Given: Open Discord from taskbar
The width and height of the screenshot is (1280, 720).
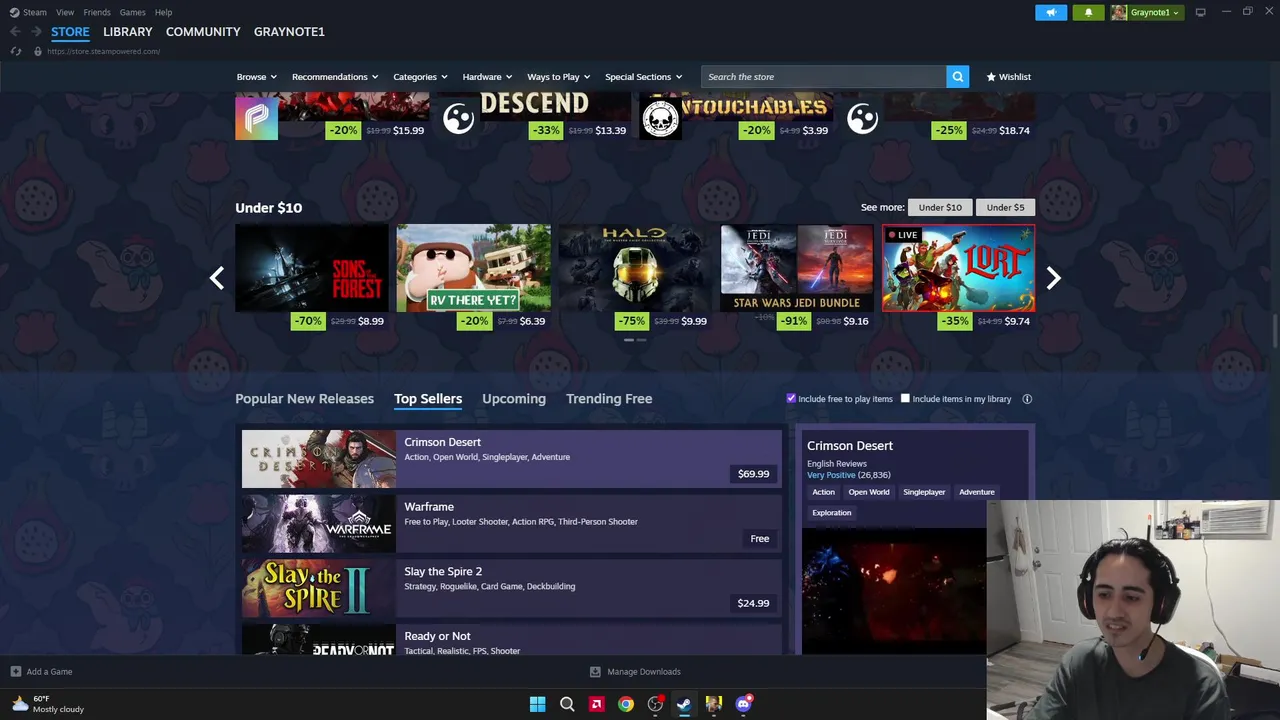Looking at the screenshot, I should coord(743,704).
